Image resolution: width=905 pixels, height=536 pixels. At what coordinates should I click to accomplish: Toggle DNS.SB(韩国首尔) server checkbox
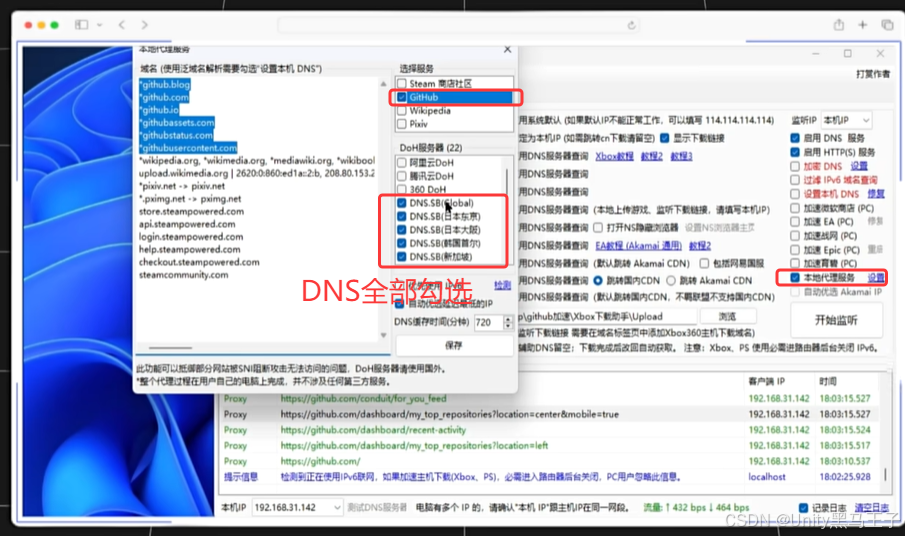(402, 243)
